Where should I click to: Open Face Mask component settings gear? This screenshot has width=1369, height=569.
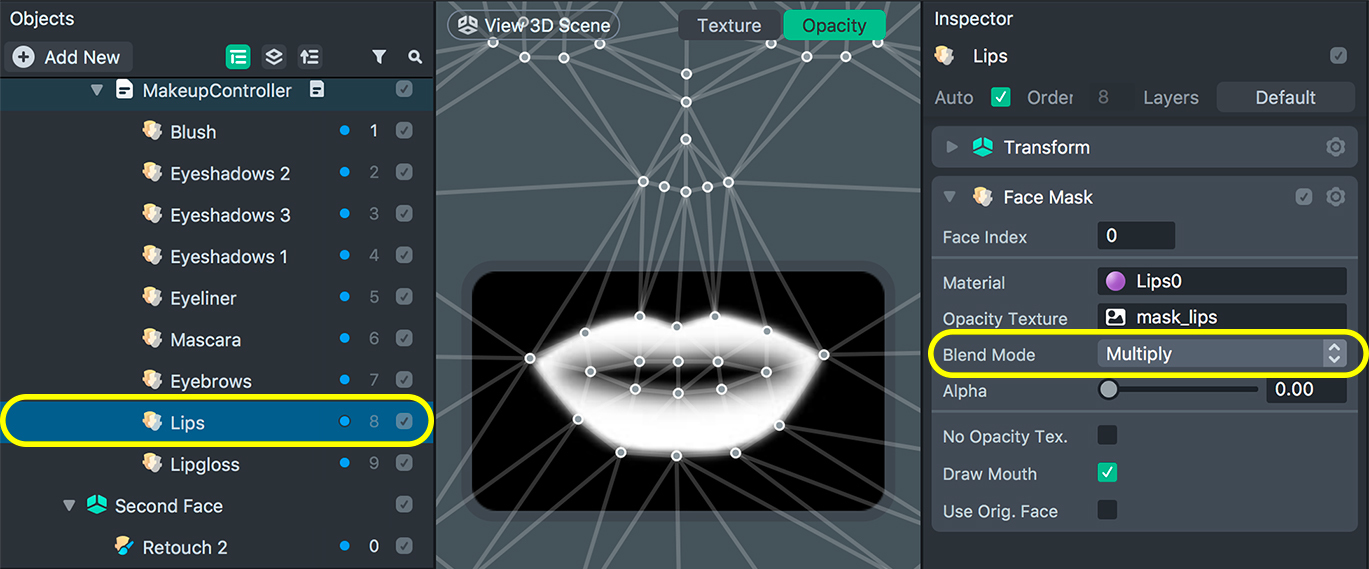pyautogui.click(x=1335, y=197)
